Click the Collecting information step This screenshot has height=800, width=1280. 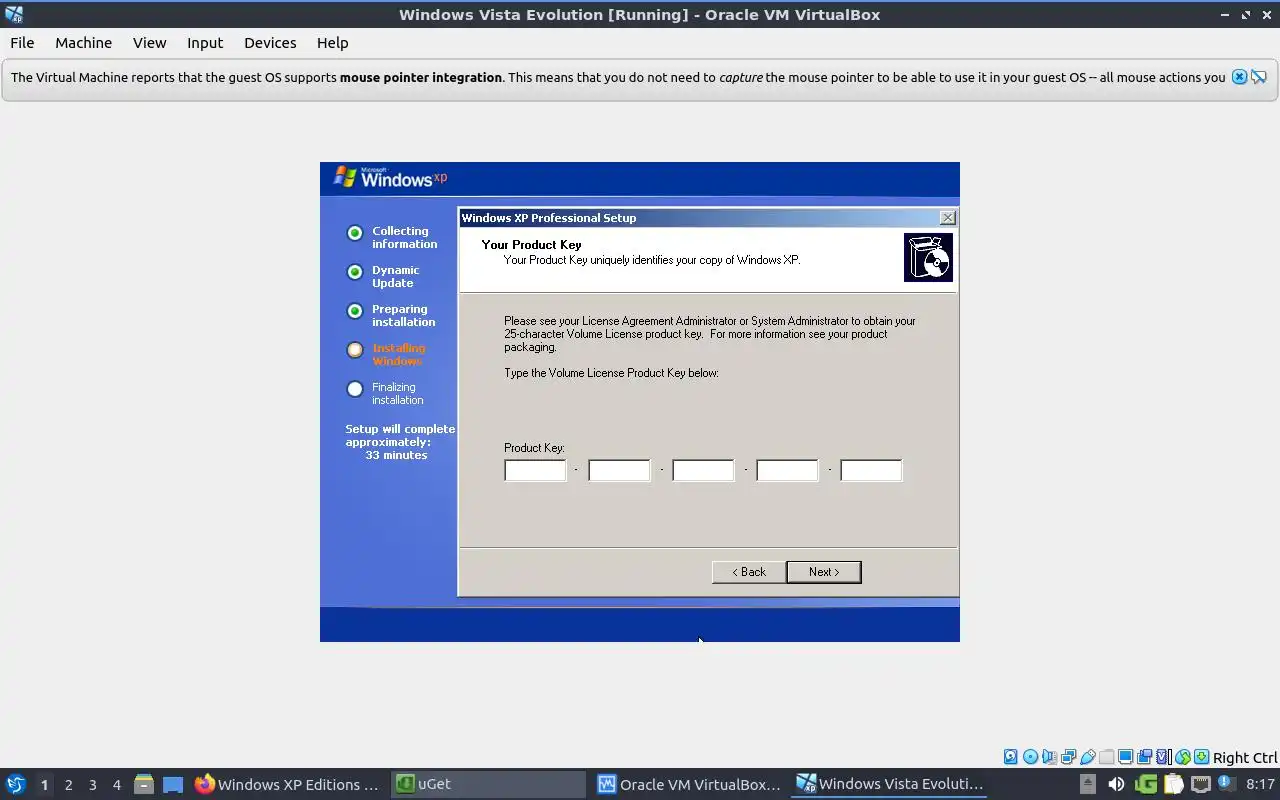pyautogui.click(x=404, y=237)
